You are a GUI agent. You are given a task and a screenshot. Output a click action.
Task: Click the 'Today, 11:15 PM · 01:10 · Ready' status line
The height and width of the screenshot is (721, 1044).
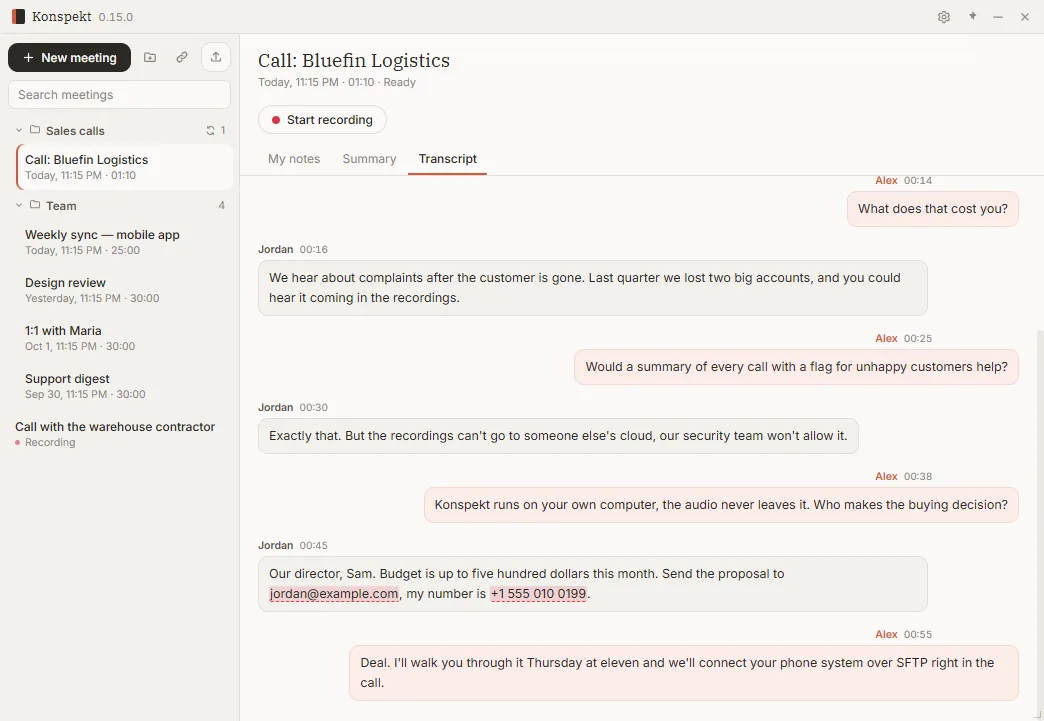[337, 83]
